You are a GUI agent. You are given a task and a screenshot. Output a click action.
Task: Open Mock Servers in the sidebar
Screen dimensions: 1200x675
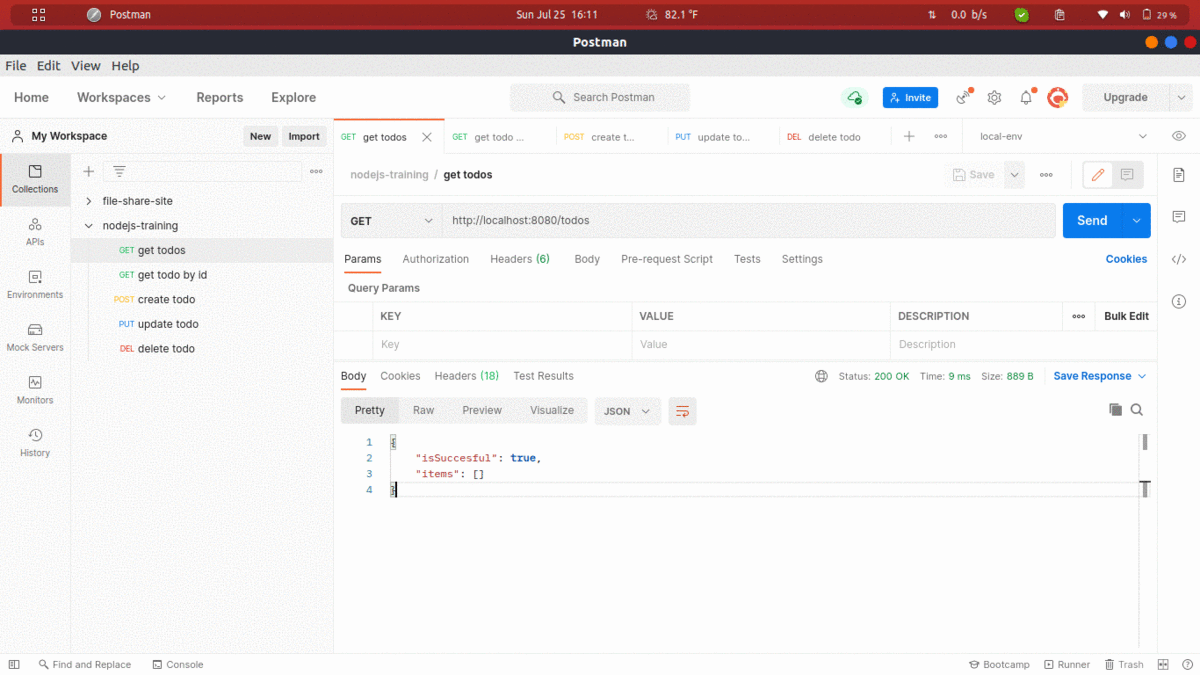coord(35,338)
